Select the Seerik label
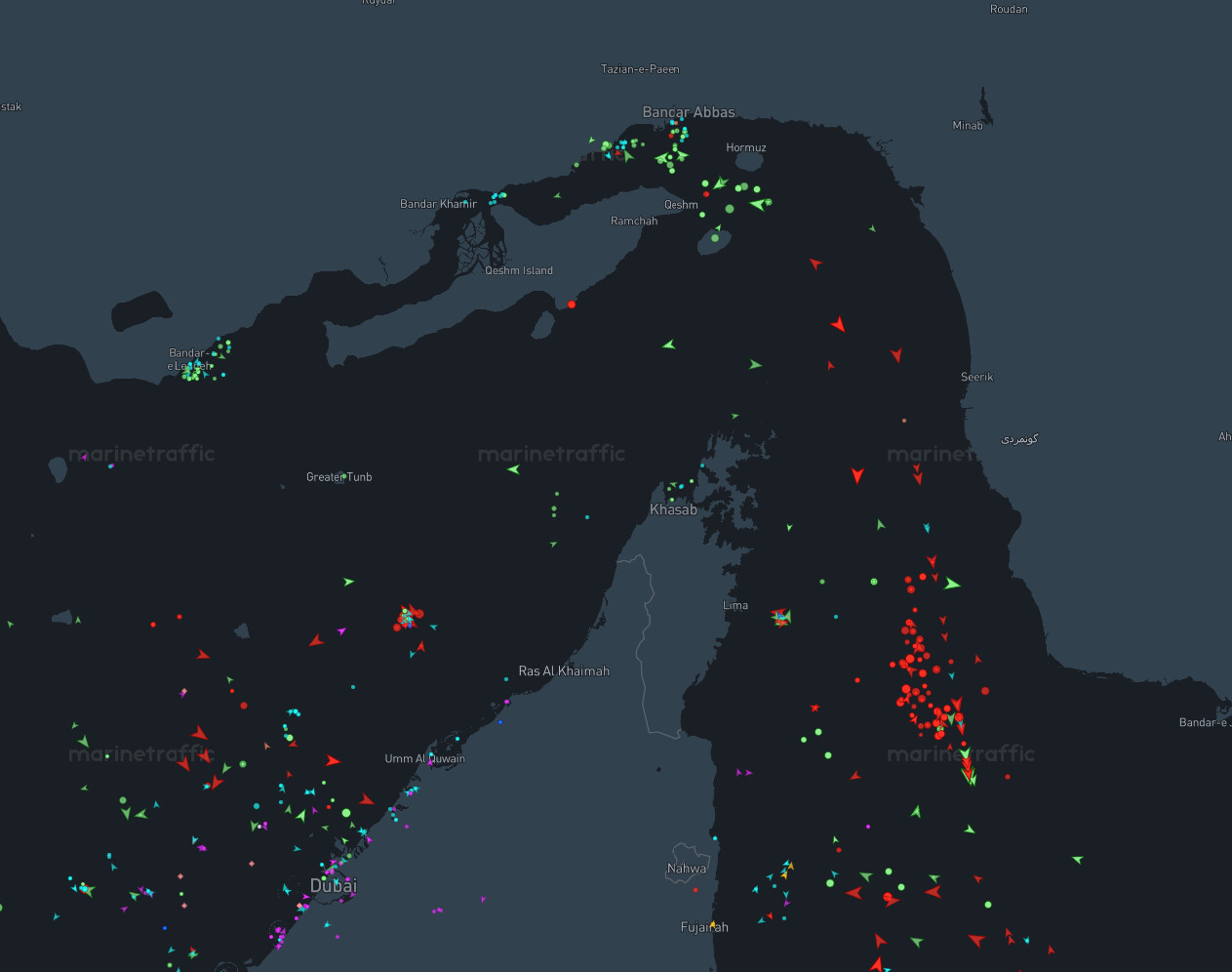 click(977, 377)
